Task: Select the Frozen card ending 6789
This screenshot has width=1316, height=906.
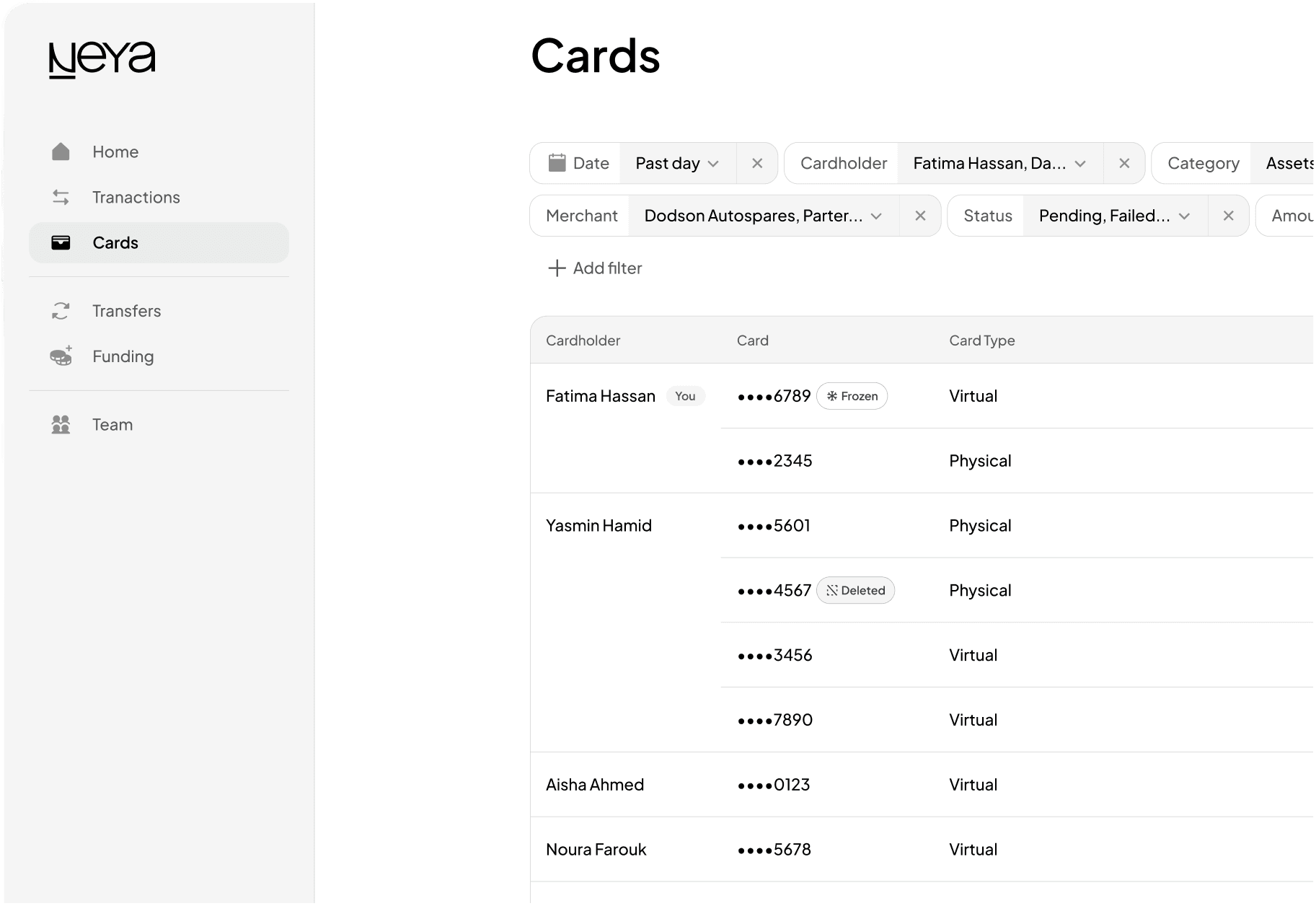Action: [x=774, y=396]
